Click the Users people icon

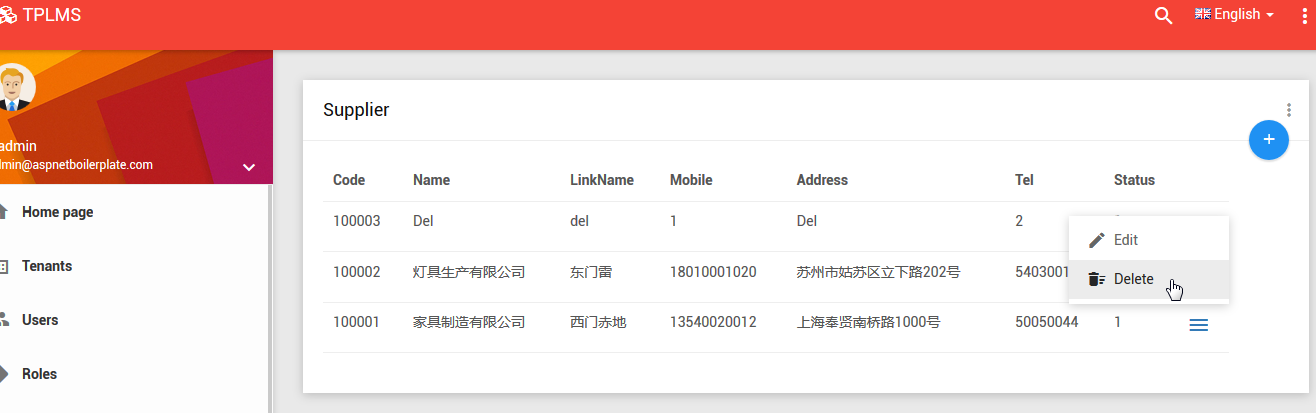point(4,320)
